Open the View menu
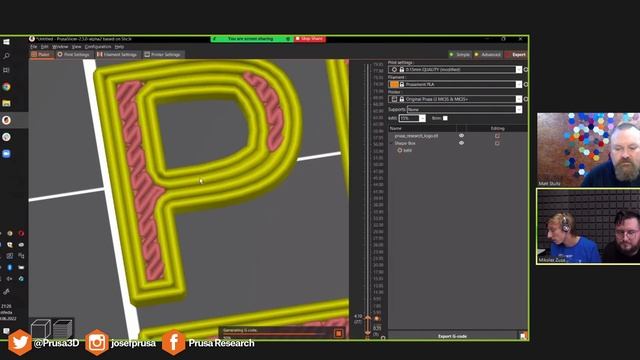 point(76,47)
